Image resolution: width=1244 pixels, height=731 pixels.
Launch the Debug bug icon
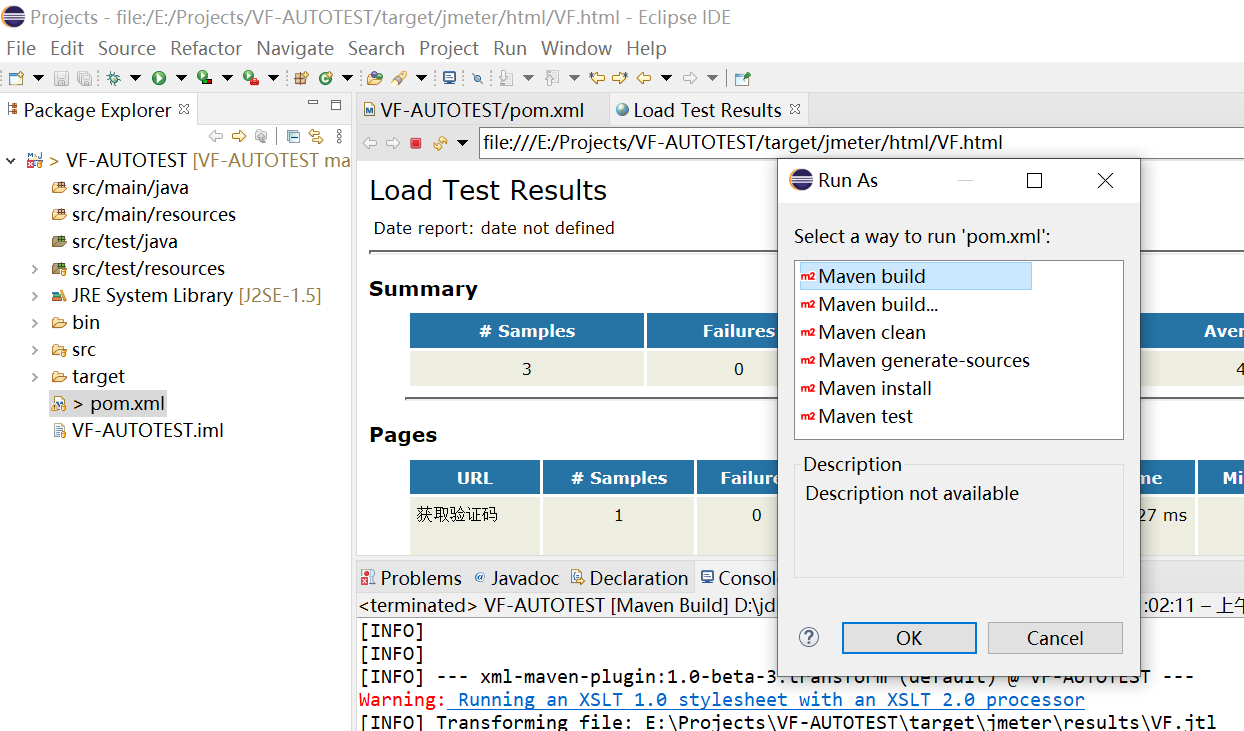click(113, 78)
